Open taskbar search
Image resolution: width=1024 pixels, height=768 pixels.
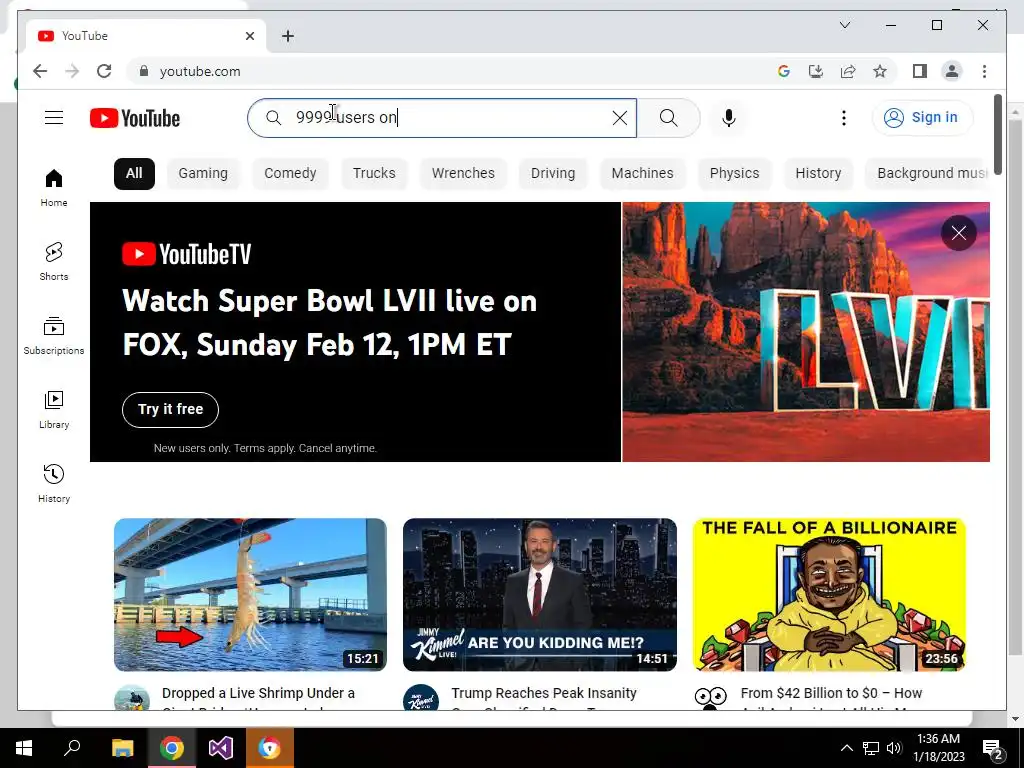click(x=72, y=748)
